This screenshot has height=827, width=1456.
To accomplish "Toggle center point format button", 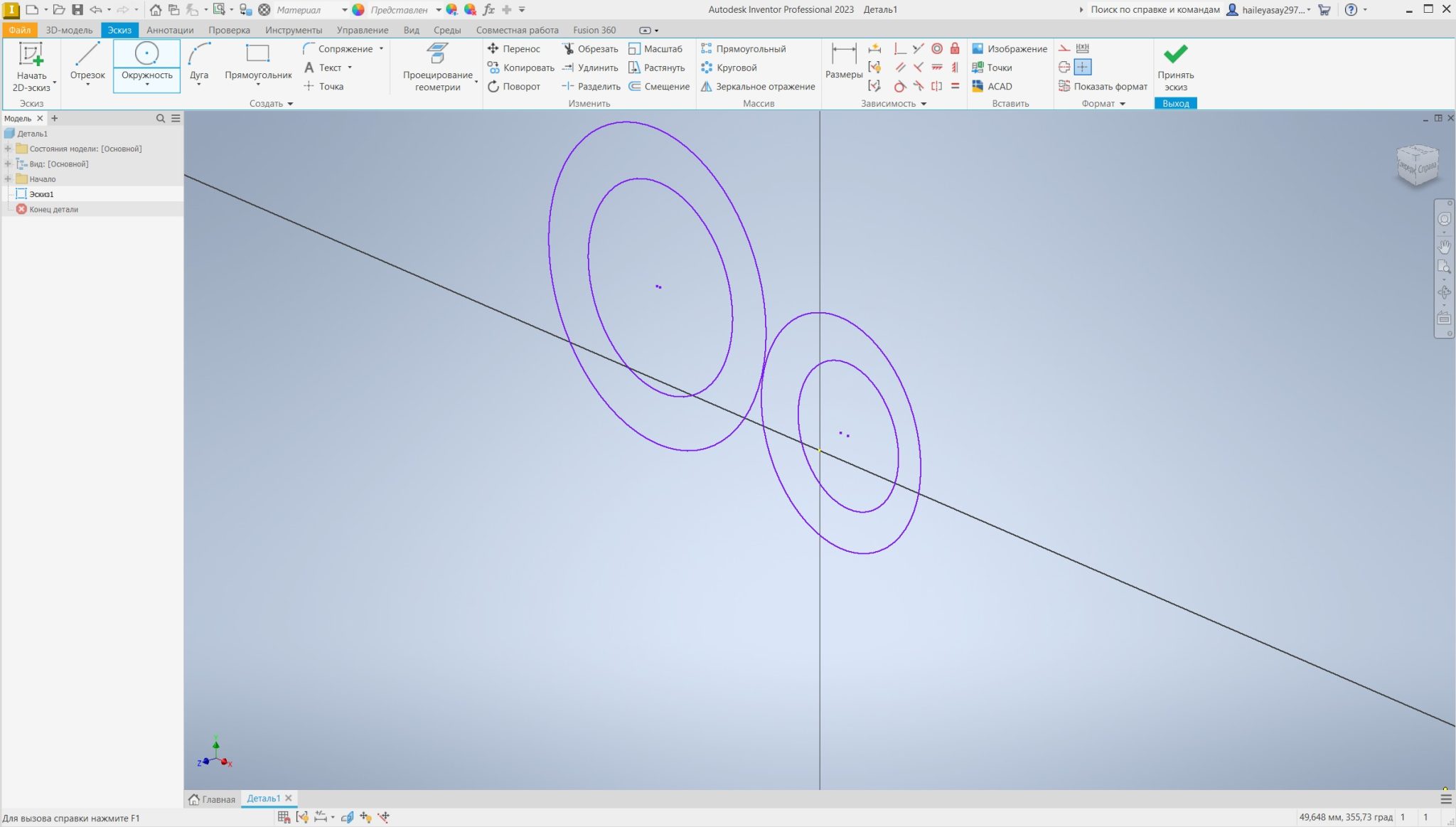I will [x=1082, y=68].
